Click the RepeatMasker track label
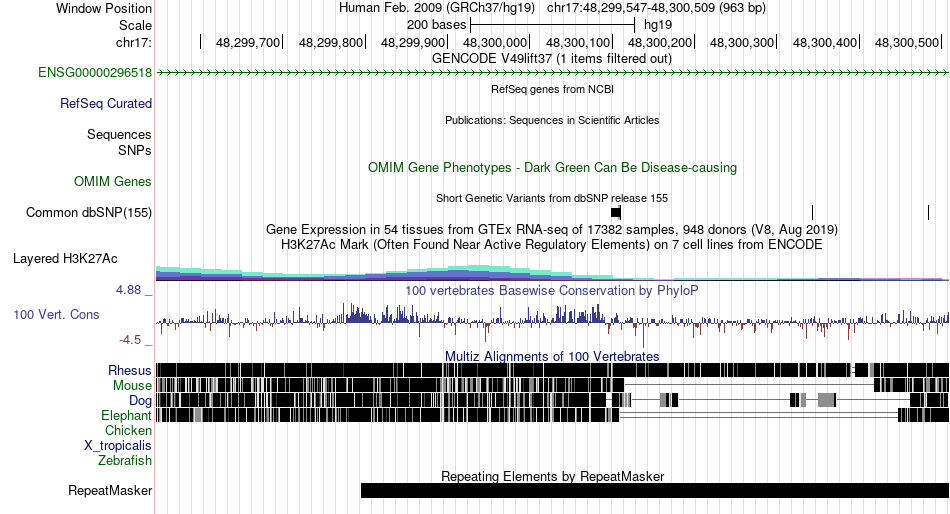Viewport: 950px width, 514px height. (110, 490)
